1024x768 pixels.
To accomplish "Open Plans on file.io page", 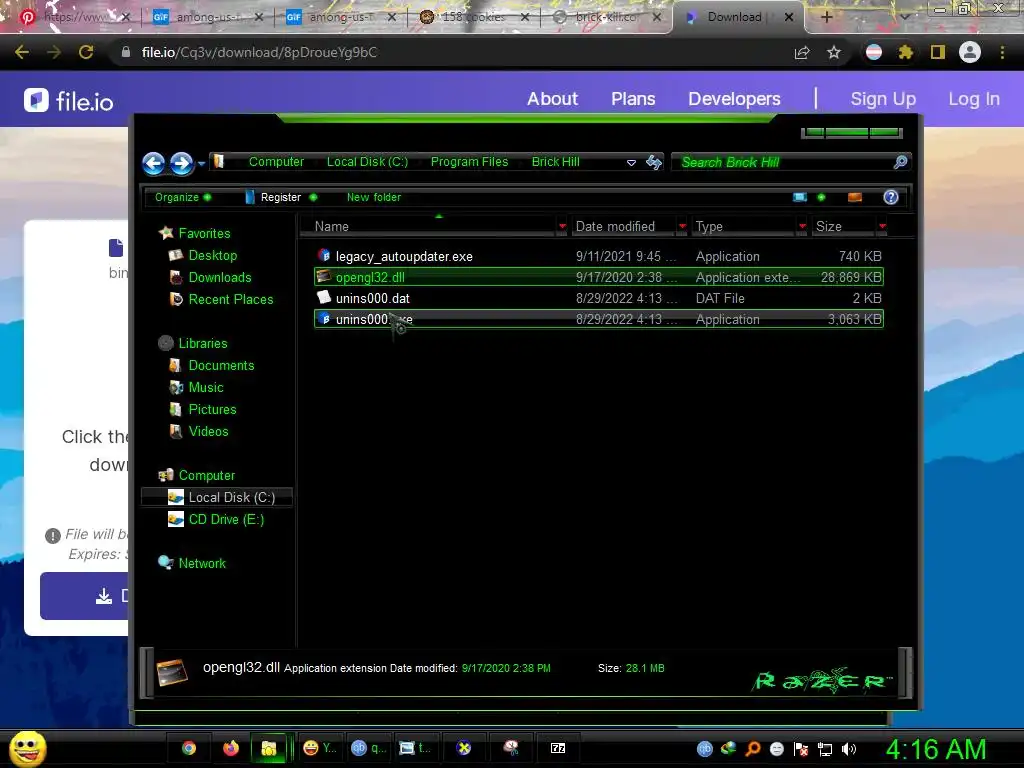I will click(x=633, y=99).
